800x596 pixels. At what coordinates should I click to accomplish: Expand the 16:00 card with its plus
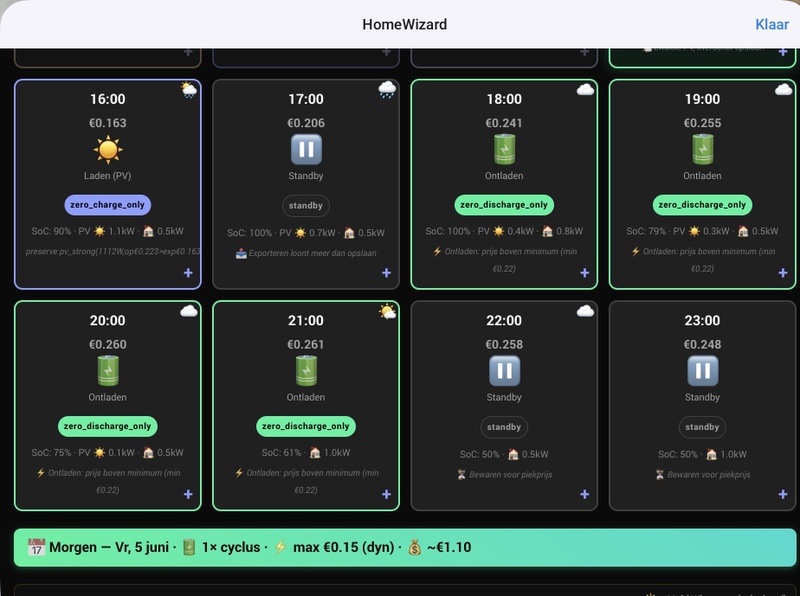(188, 273)
